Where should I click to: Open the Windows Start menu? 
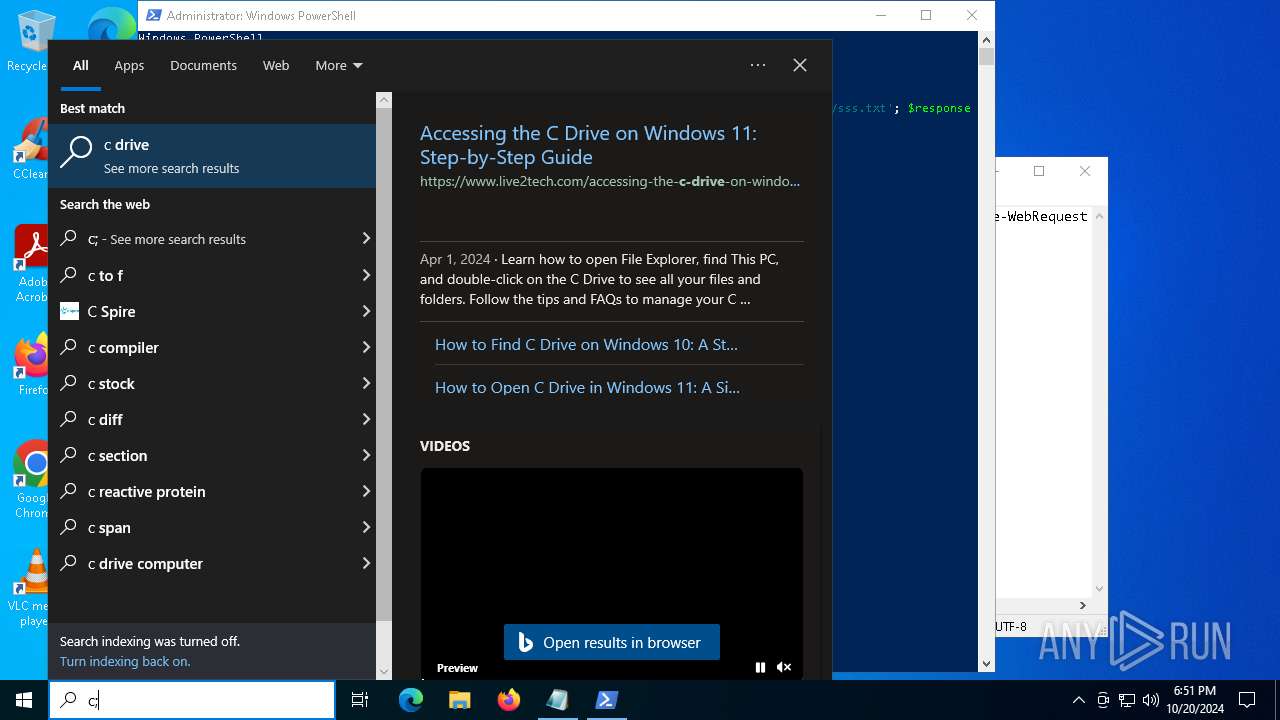24,700
